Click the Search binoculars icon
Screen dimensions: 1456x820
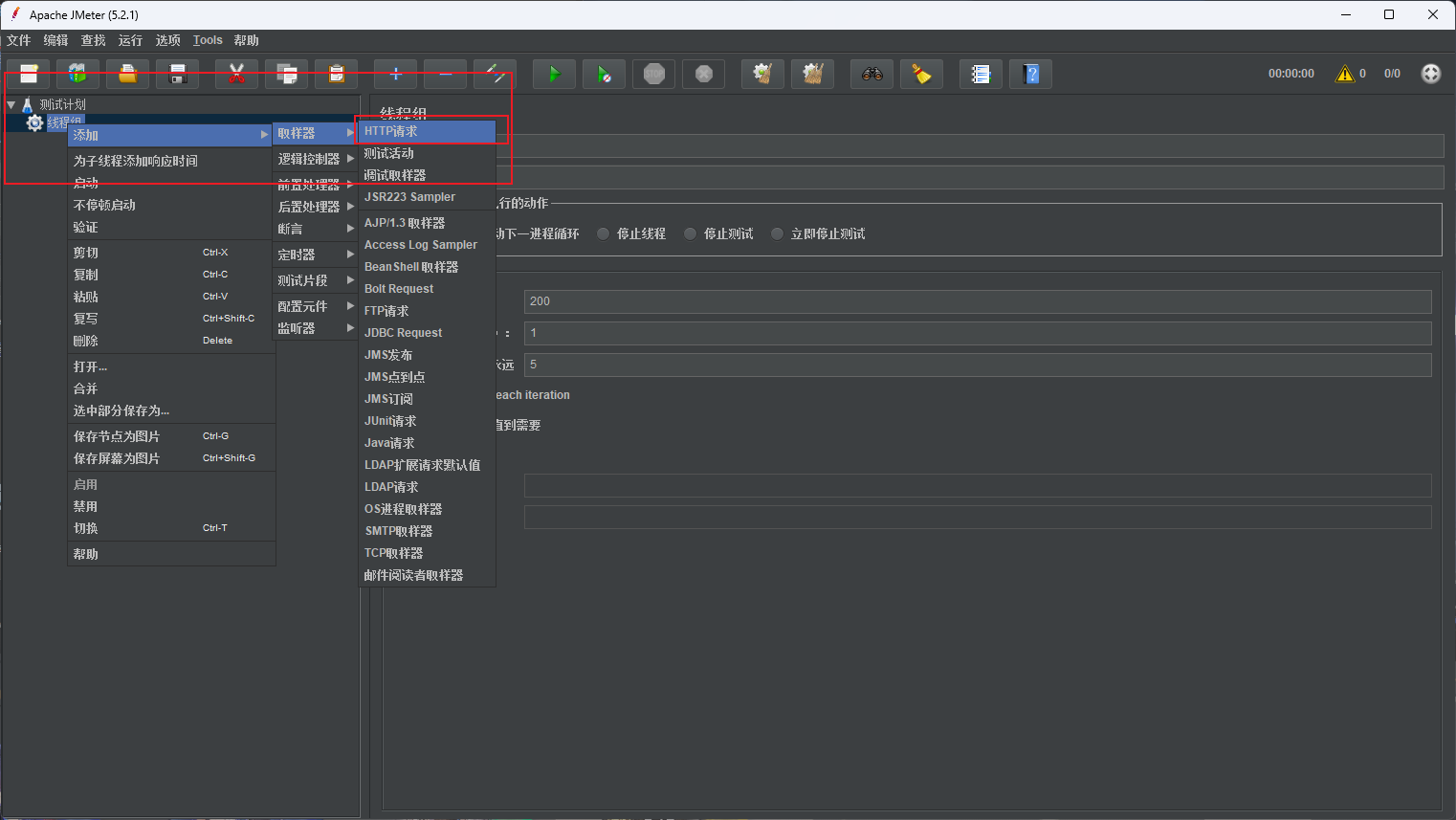tap(871, 74)
